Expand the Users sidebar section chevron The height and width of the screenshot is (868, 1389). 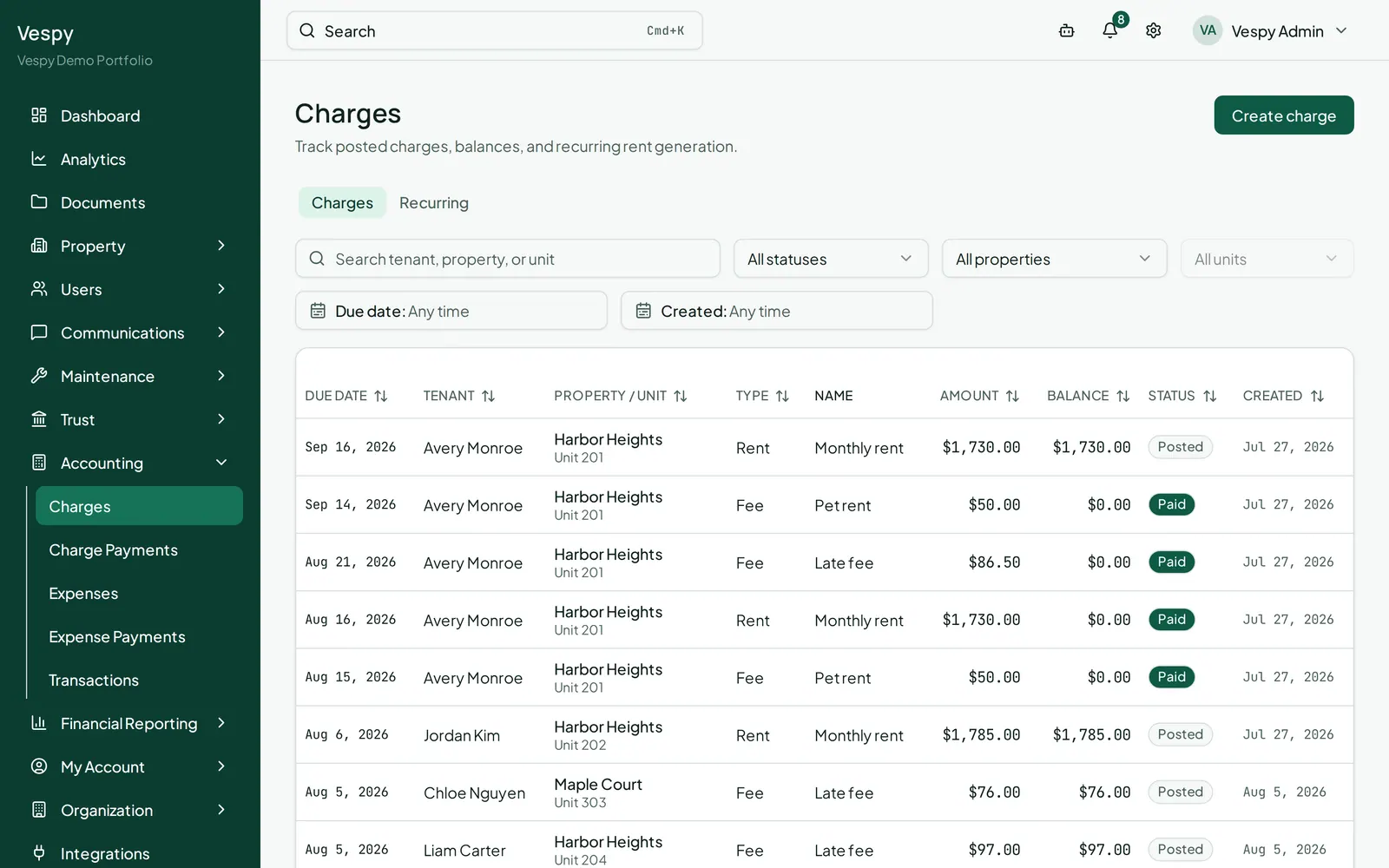pyautogui.click(x=221, y=289)
